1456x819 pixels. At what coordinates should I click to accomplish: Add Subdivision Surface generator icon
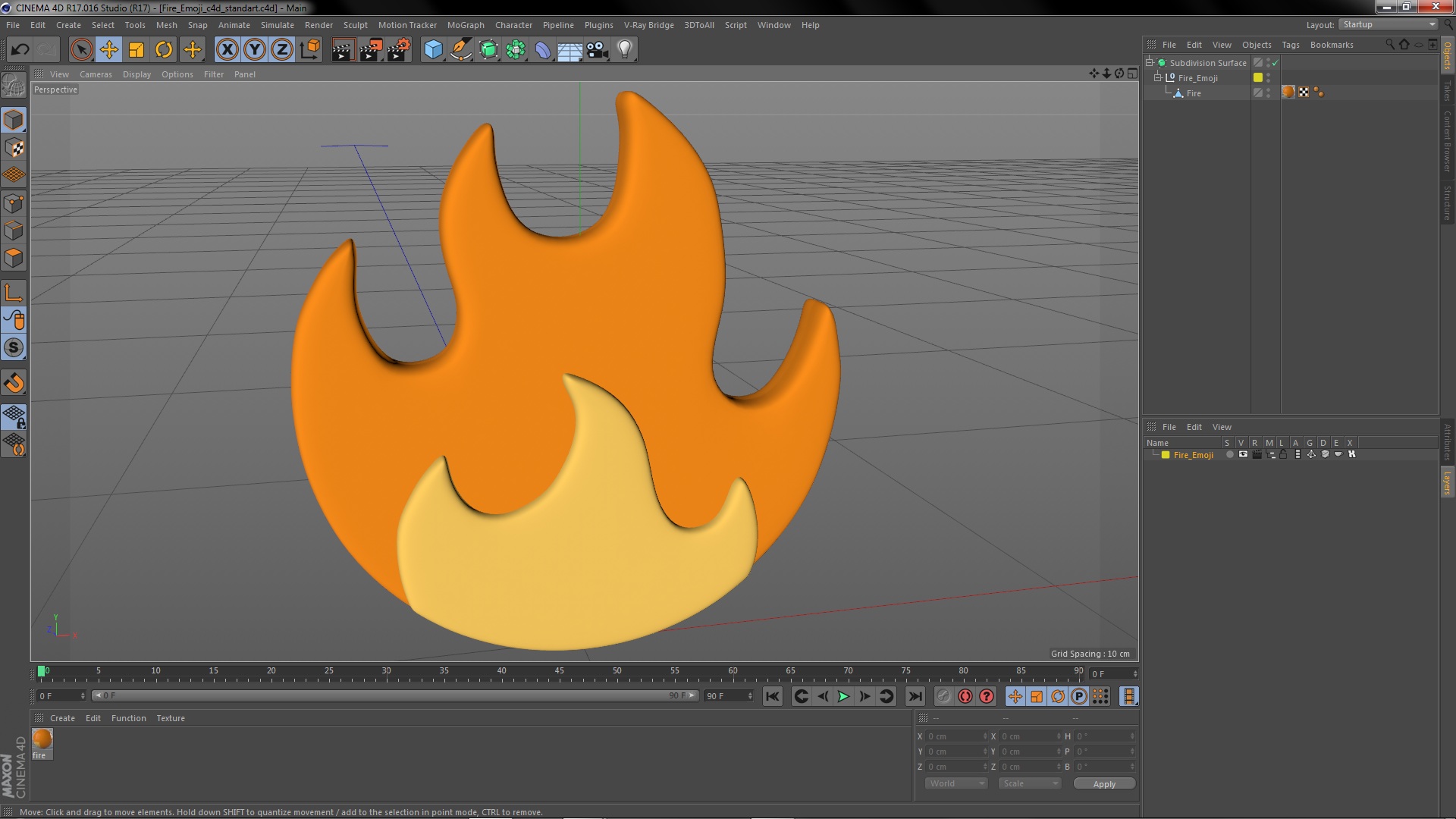coord(488,50)
